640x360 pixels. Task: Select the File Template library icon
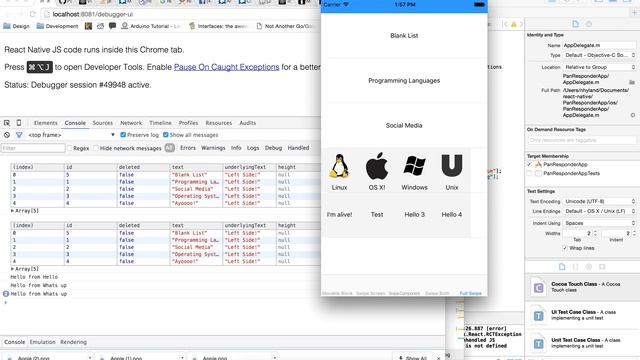click(x=562, y=267)
